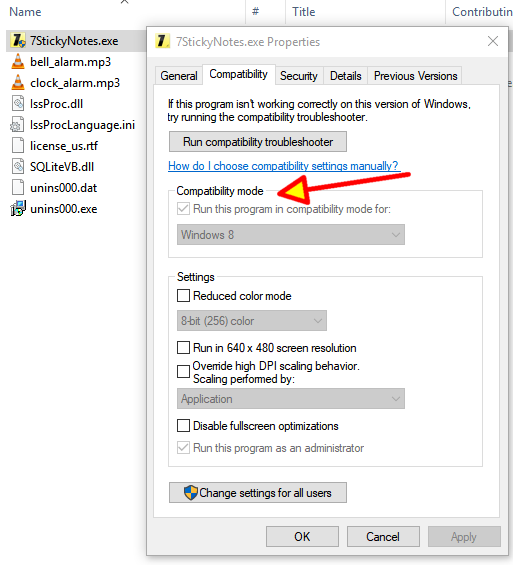Click Change settings for all users
The image size is (513, 565).
click(258, 493)
